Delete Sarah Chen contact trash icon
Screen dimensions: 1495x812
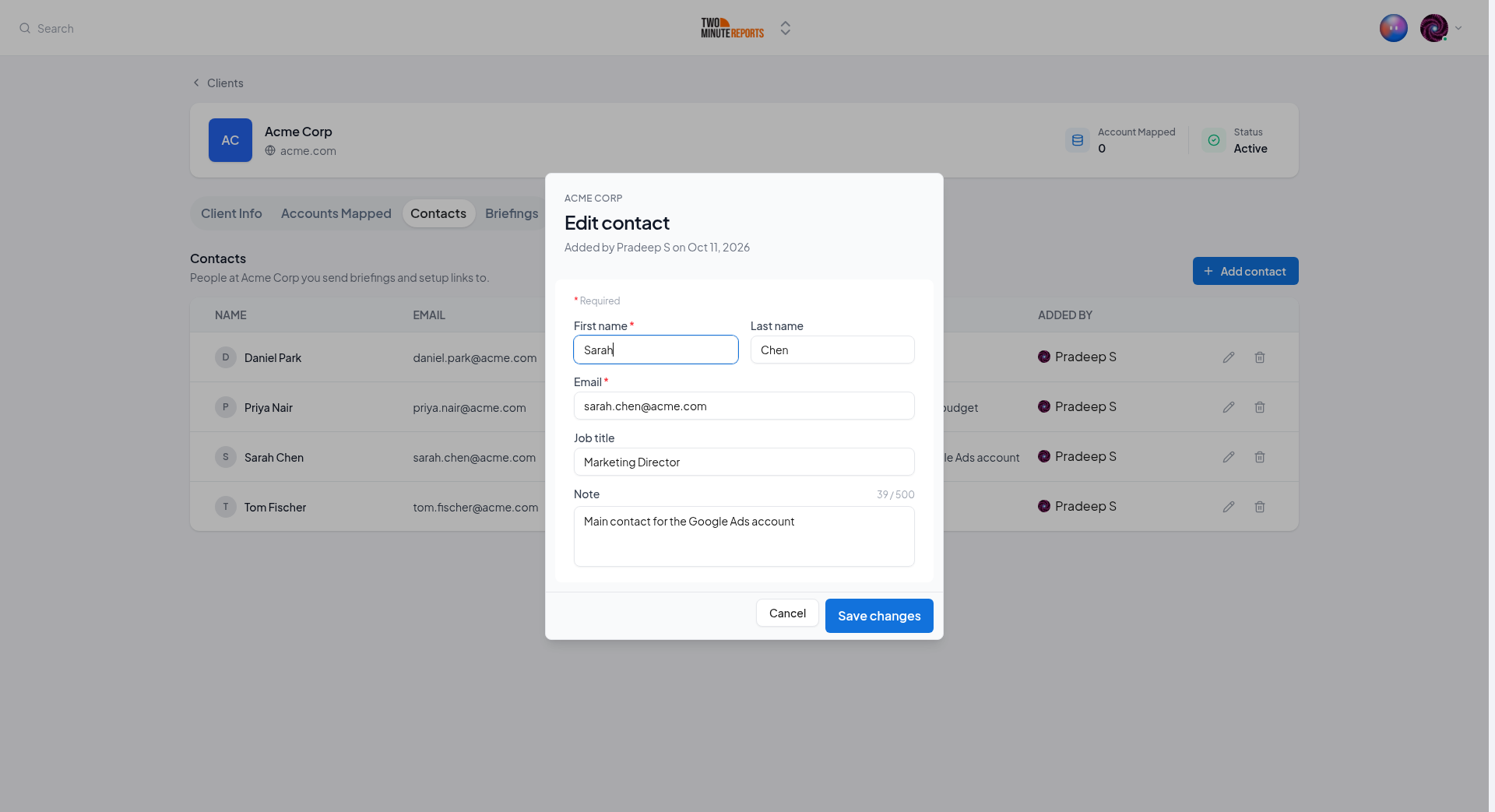coord(1260,457)
